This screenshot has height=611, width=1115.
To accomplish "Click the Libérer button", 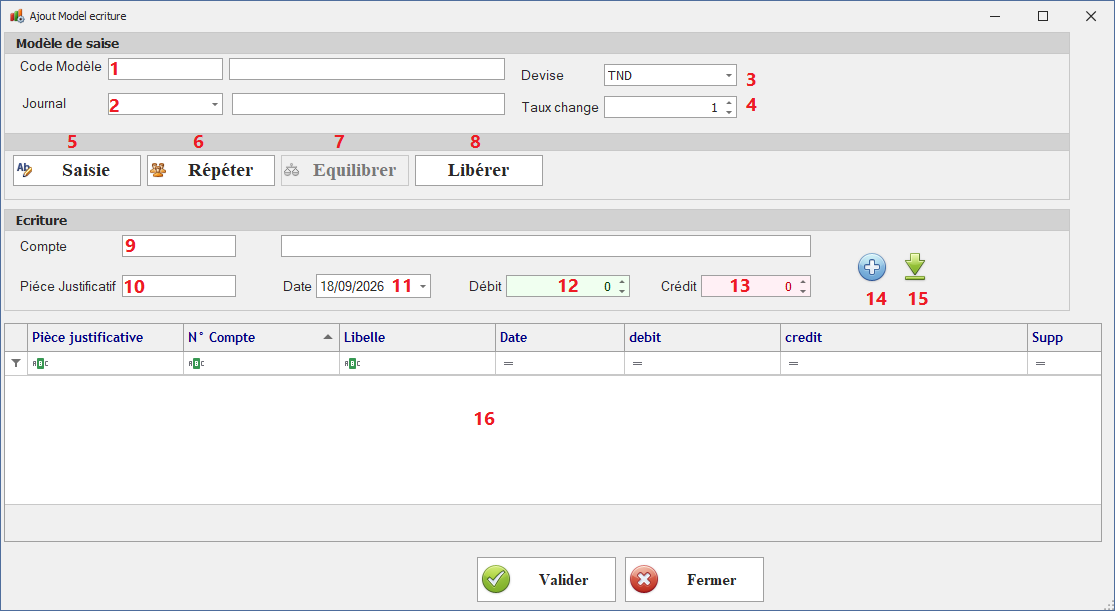I will [x=479, y=171].
